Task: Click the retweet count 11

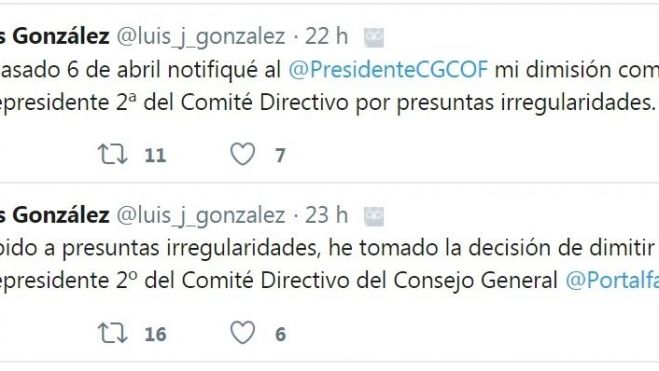Action: (155, 155)
